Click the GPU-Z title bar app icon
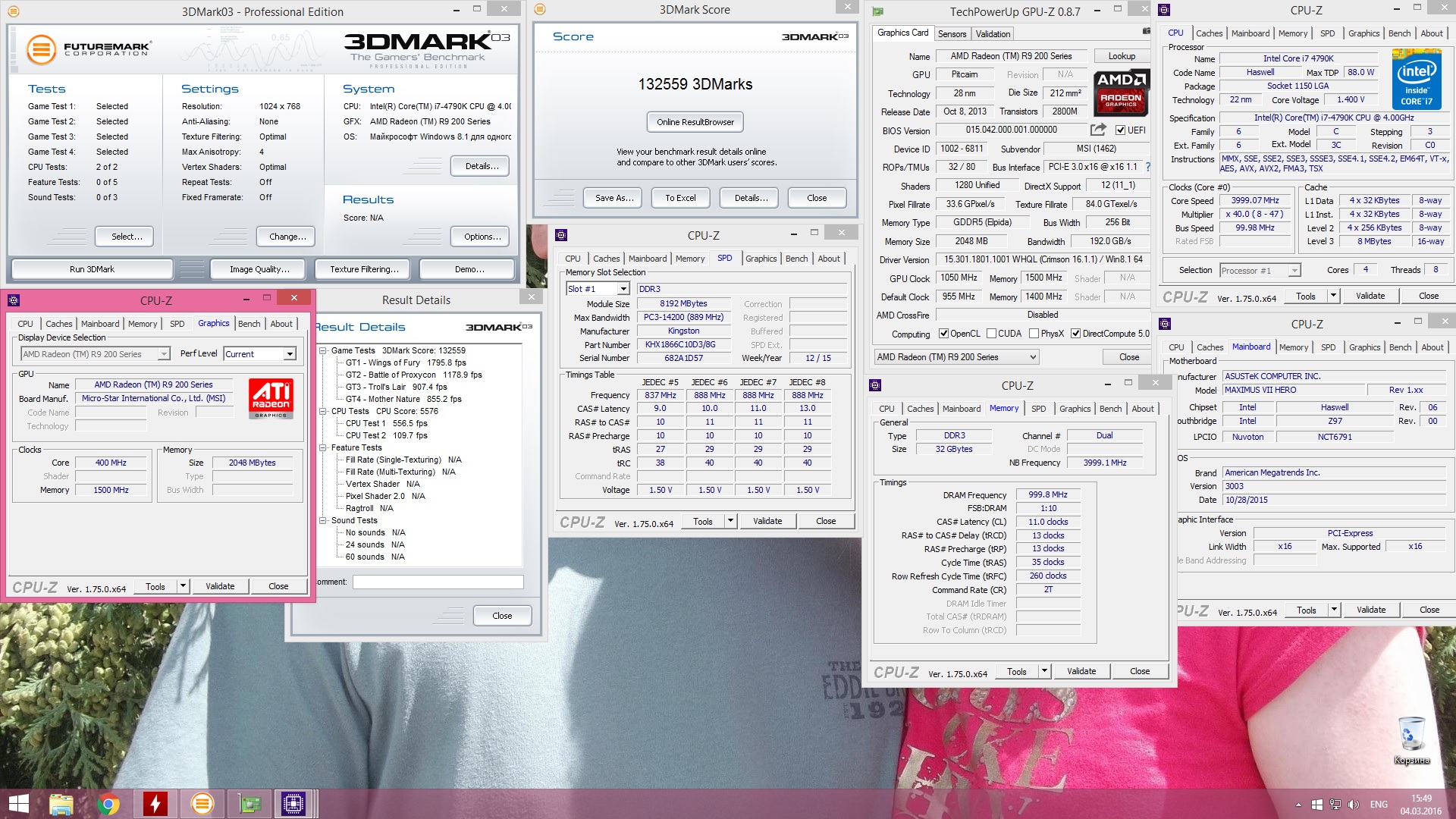Viewport: 1456px width, 819px height. (x=877, y=11)
